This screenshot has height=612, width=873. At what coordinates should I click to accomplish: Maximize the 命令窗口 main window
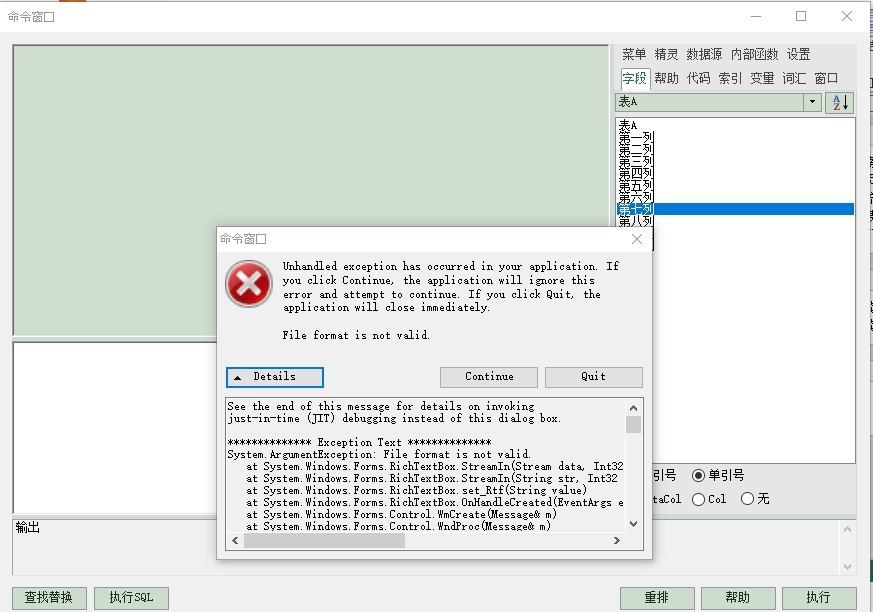point(801,16)
